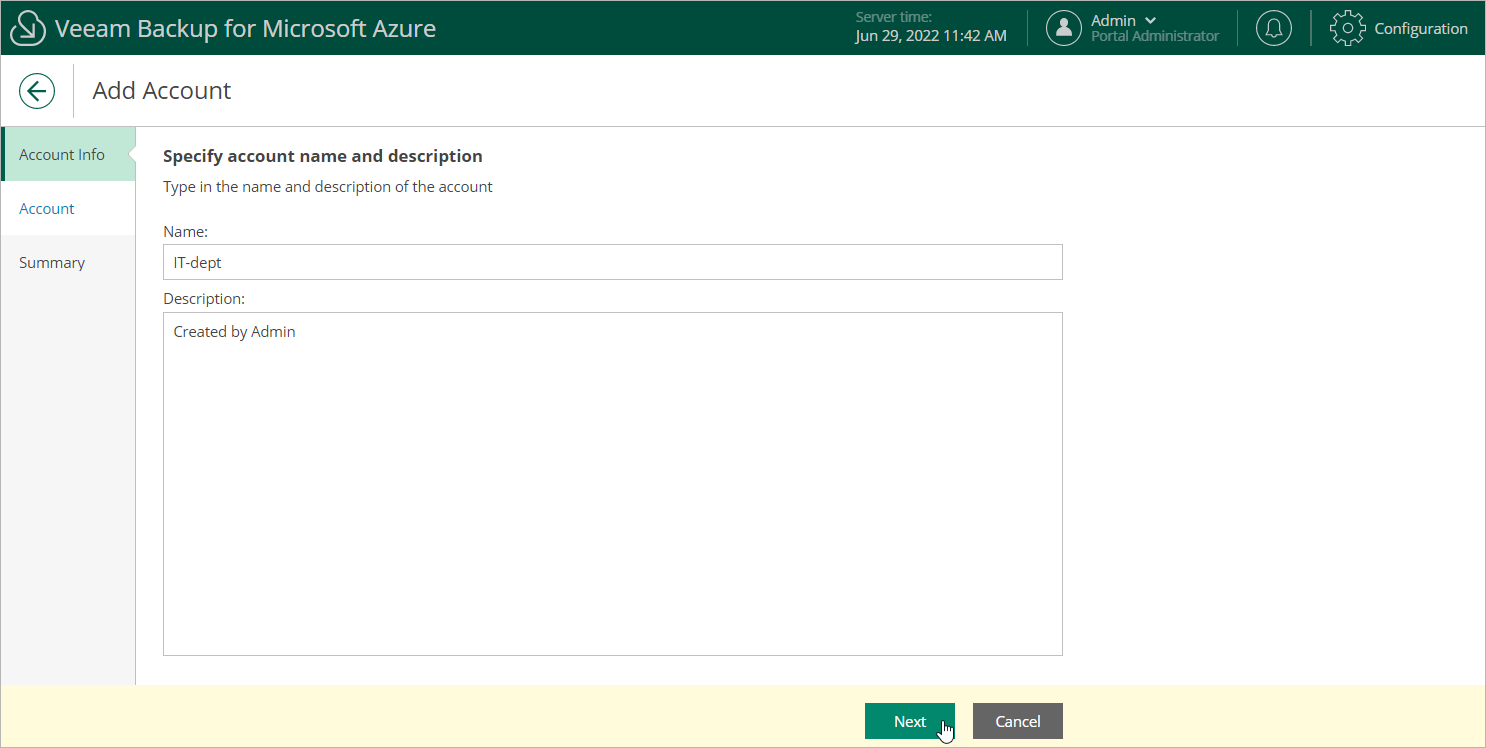The width and height of the screenshot is (1486, 748).
Task: Click the Add Account page heading
Action: coord(162,91)
